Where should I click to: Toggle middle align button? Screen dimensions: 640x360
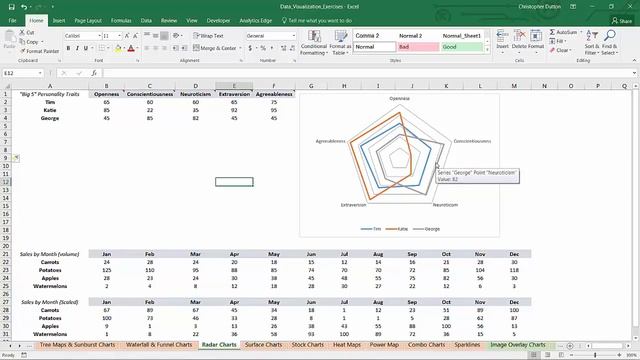pyautogui.click(x=156, y=36)
